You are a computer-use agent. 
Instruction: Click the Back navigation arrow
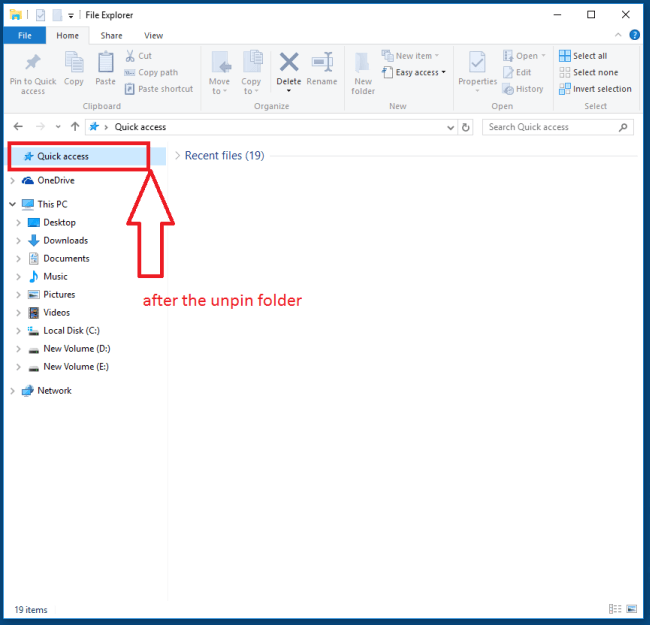coord(18,126)
